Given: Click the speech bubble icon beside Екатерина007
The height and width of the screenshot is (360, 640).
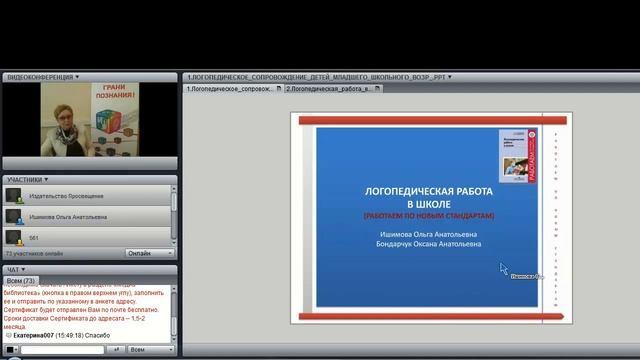Looking at the screenshot, I should point(9,336).
